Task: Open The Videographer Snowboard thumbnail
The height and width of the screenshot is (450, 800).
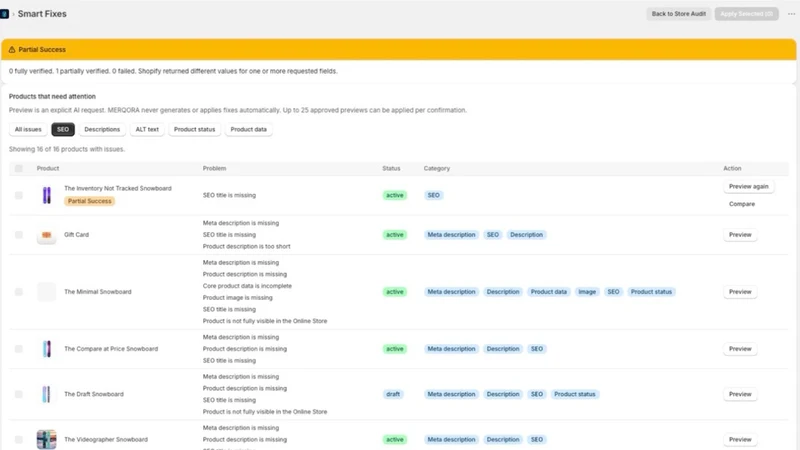Action: click(x=46, y=439)
